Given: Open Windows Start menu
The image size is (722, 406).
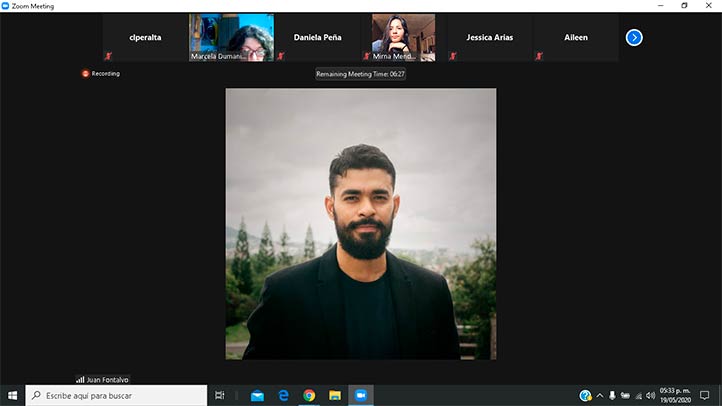Looking at the screenshot, I should tap(12, 396).
